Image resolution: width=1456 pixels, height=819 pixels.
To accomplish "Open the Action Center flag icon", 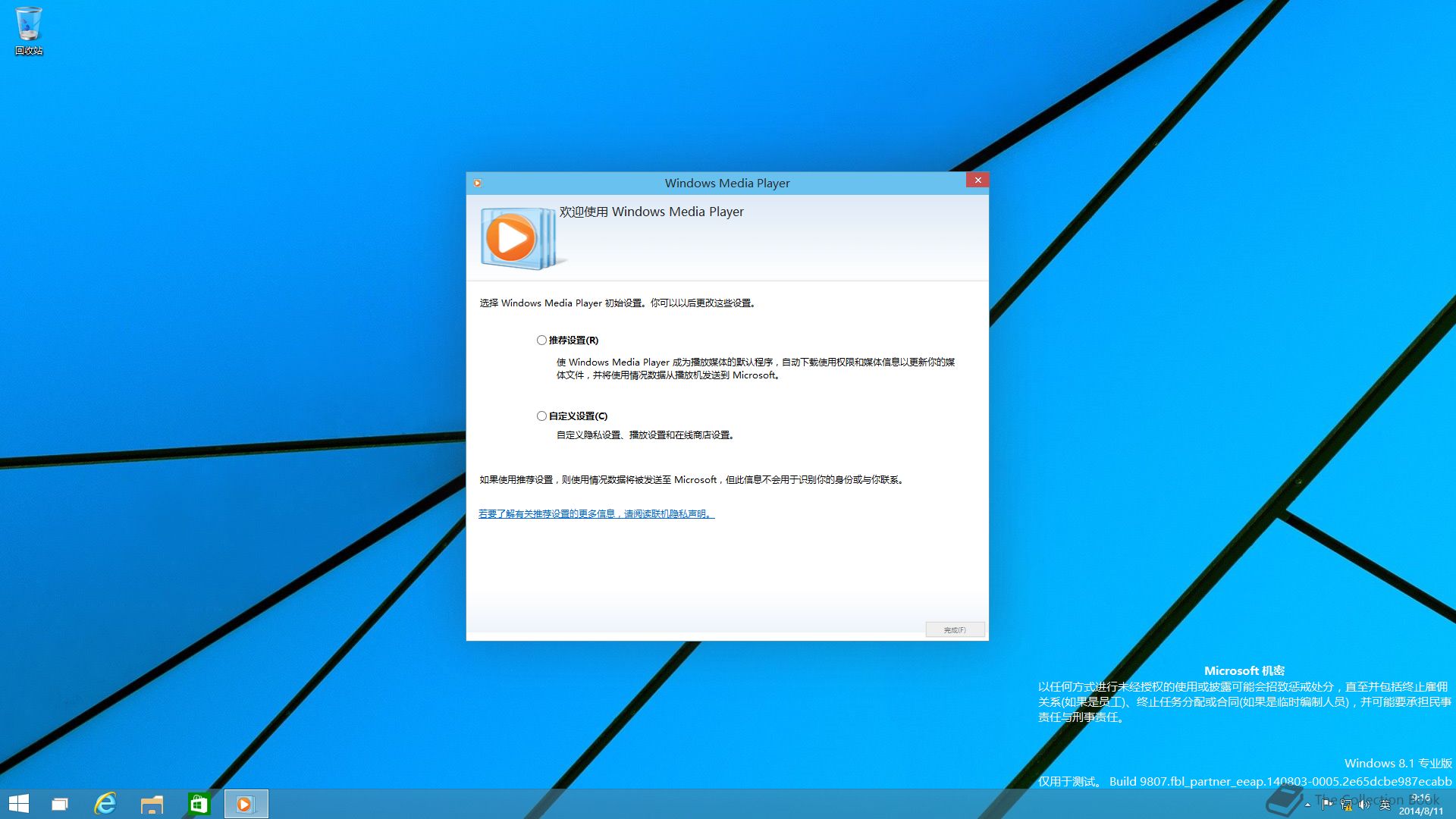I will coord(1326,805).
